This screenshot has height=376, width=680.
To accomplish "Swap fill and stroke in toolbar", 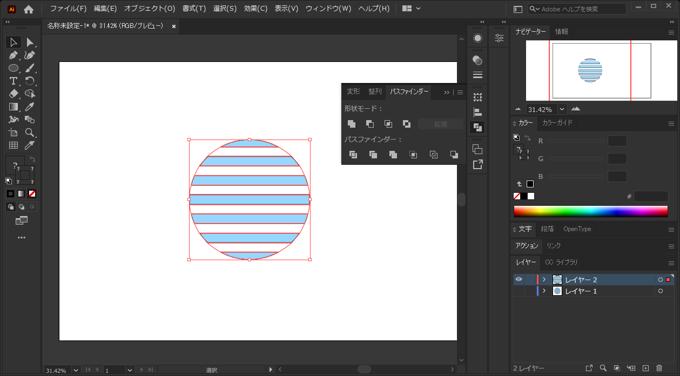I will 32,160.
